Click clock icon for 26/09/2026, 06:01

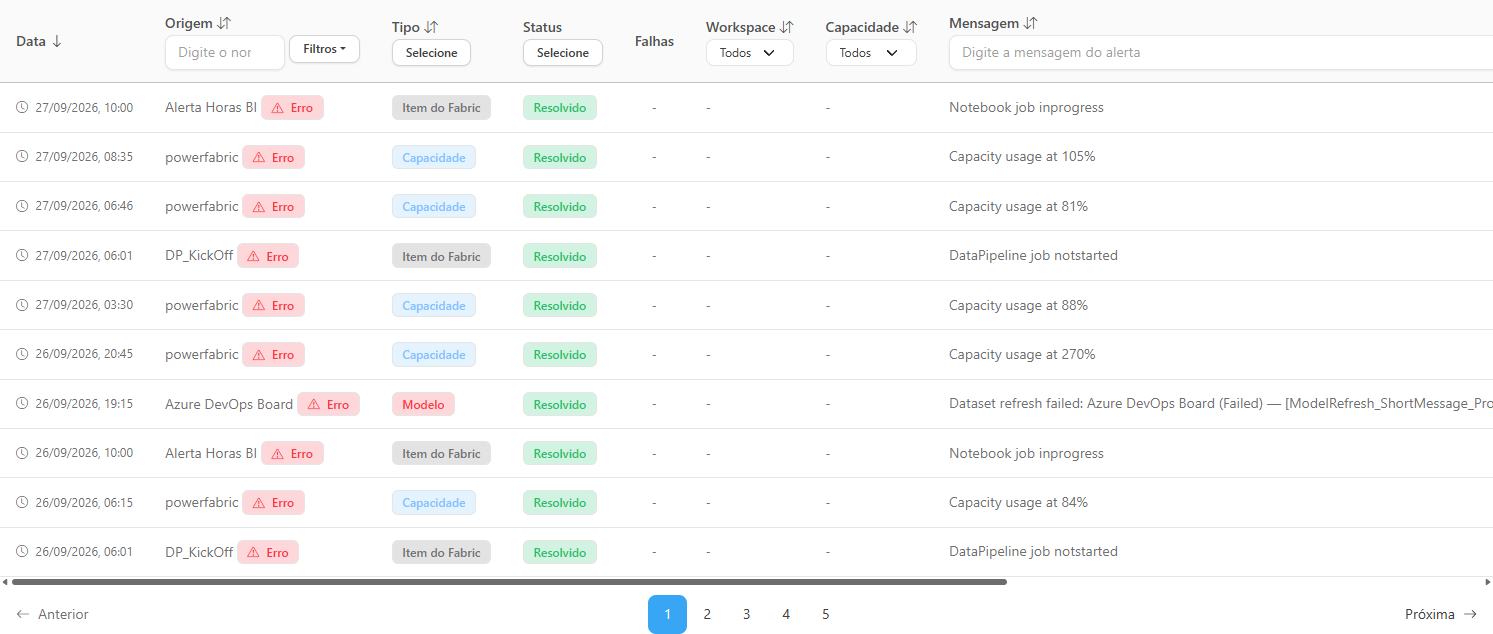point(22,552)
